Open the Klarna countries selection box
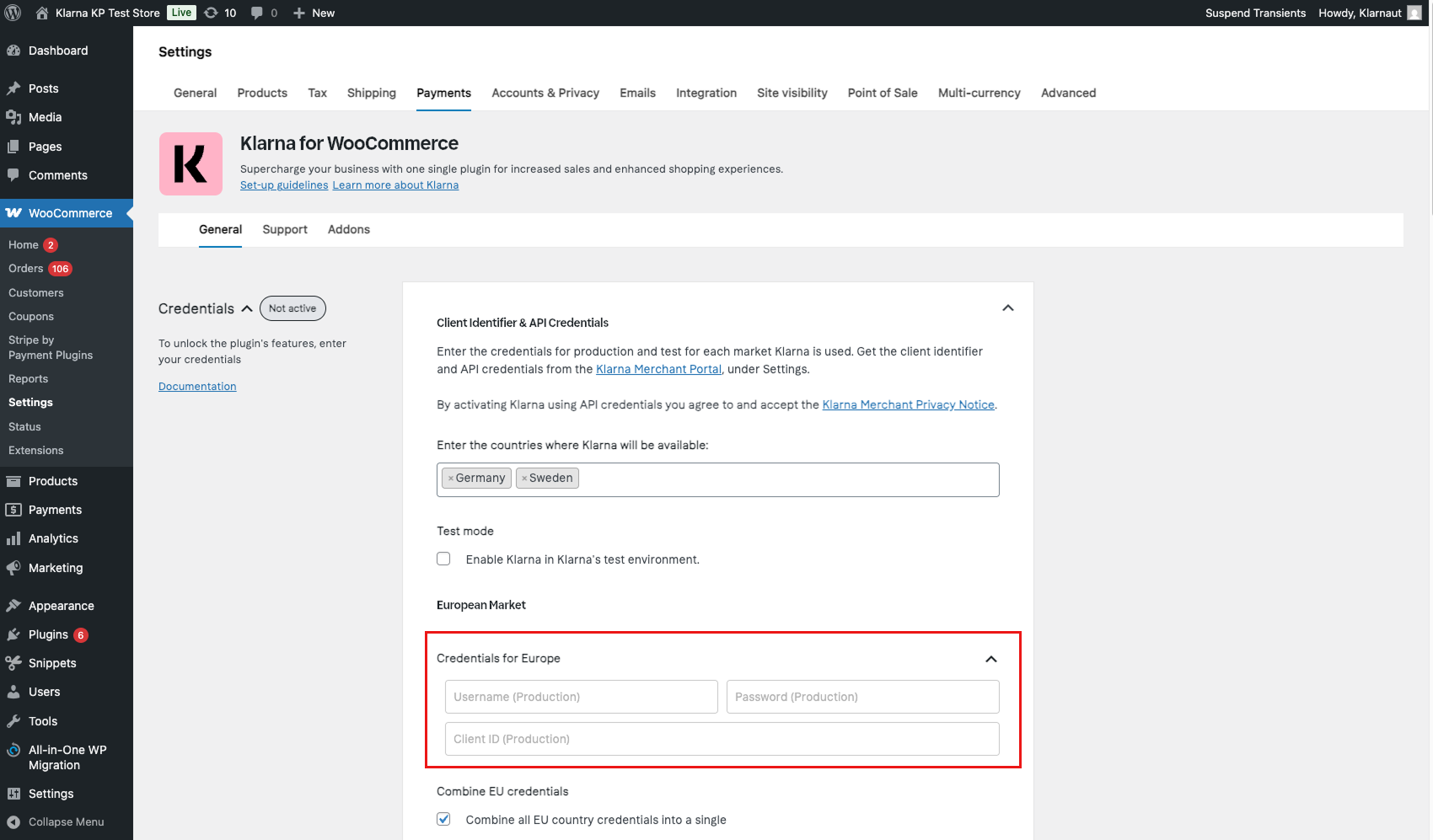Image resolution: width=1433 pixels, height=840 pixels. coord(718,479)
